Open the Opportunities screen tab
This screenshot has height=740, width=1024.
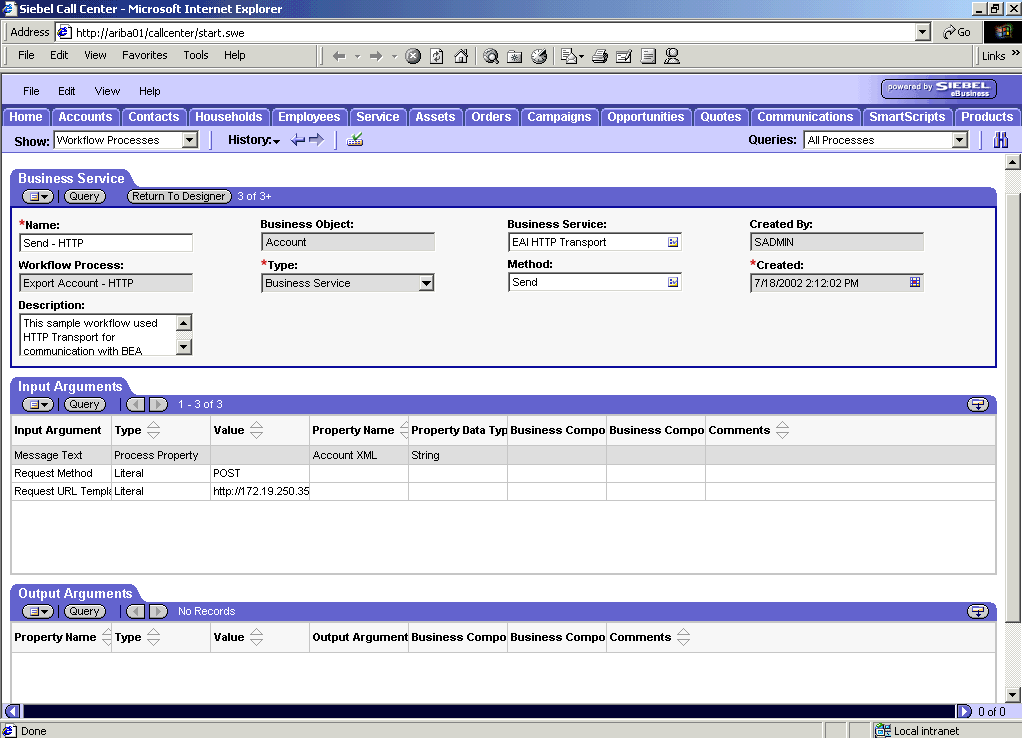pos(645,117)
